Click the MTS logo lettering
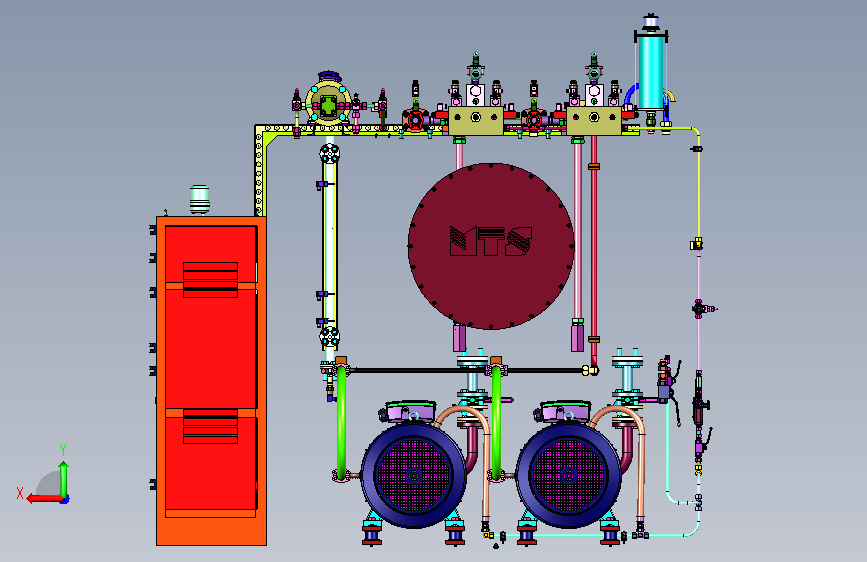Viewport: 867px width, 562px height. pos(491,241)
